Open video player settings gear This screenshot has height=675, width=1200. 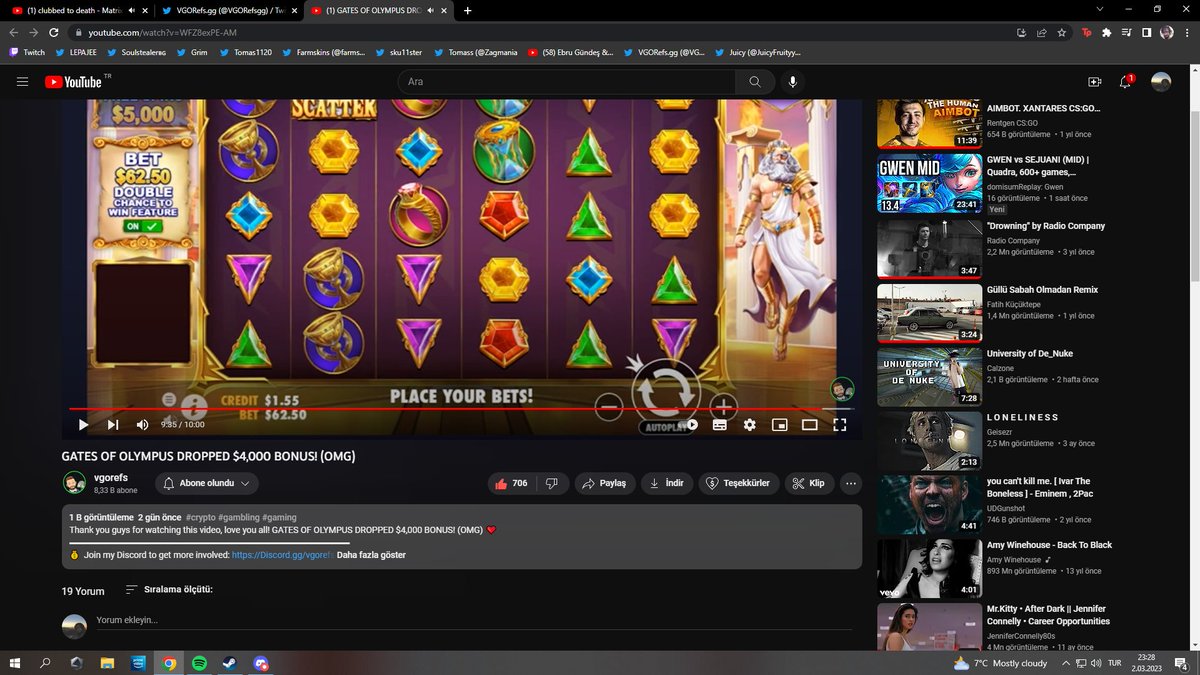749,425
